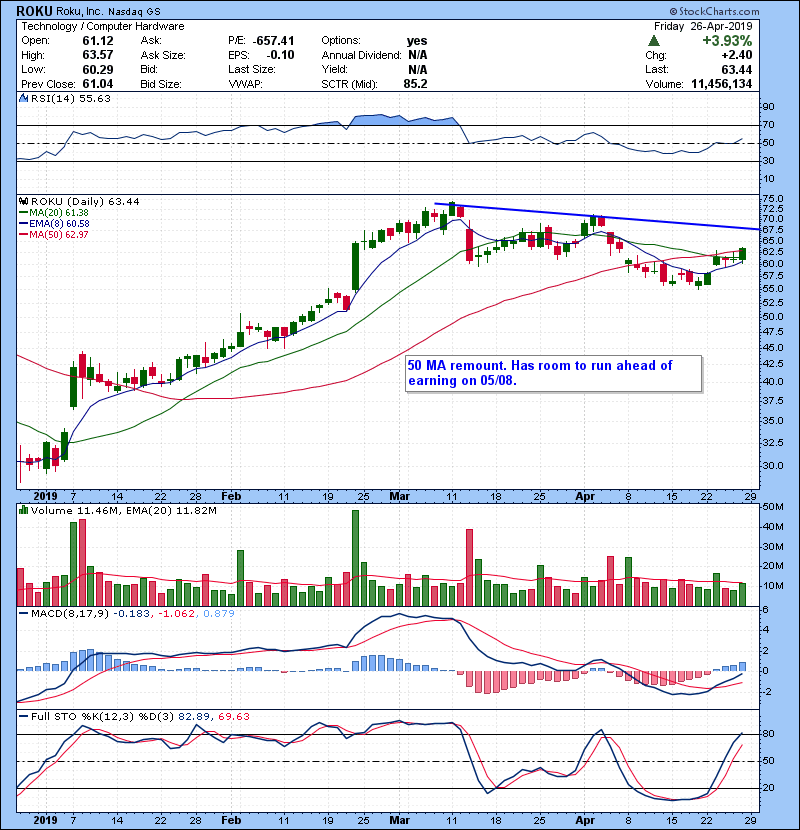Click the MACD(8,17,9) indicator label
800x830 pixels.
pyautogui.click(x=70, y=614)
